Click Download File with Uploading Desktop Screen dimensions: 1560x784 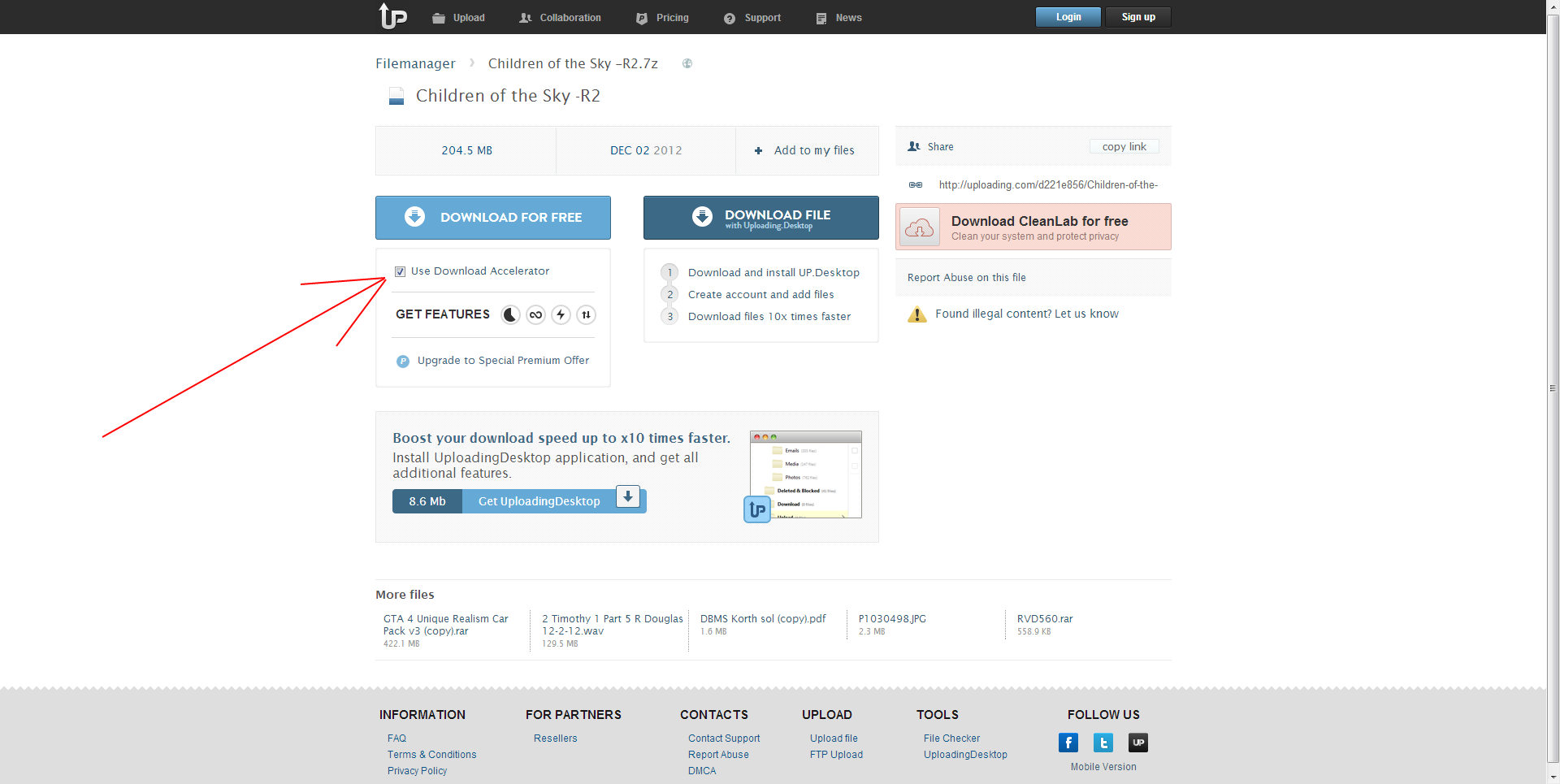pos(761,218)
